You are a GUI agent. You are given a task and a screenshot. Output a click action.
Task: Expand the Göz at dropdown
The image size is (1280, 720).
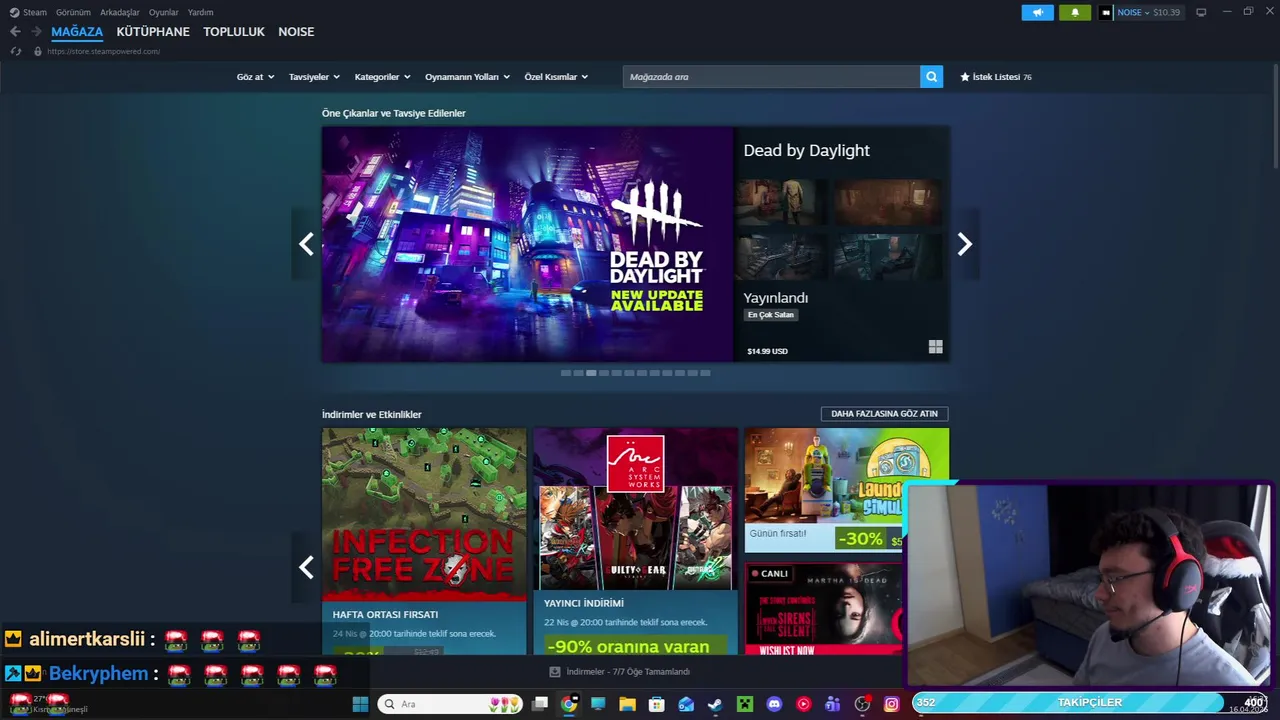(255, 77)
